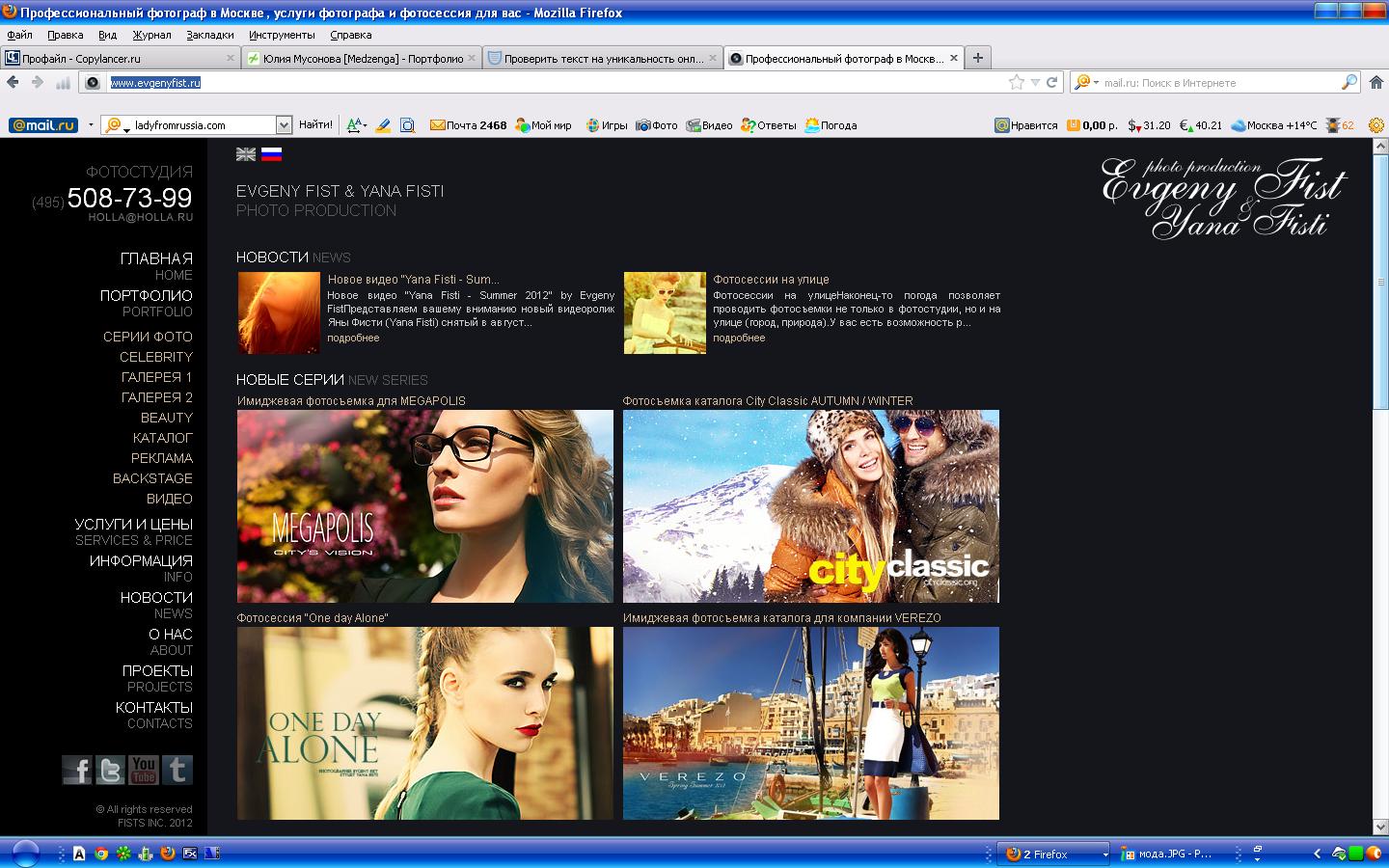Image resolution: width=1389 pixels, height=868 pixels.
Task: Close the Copylancer.ru tab
Action: 231,59
